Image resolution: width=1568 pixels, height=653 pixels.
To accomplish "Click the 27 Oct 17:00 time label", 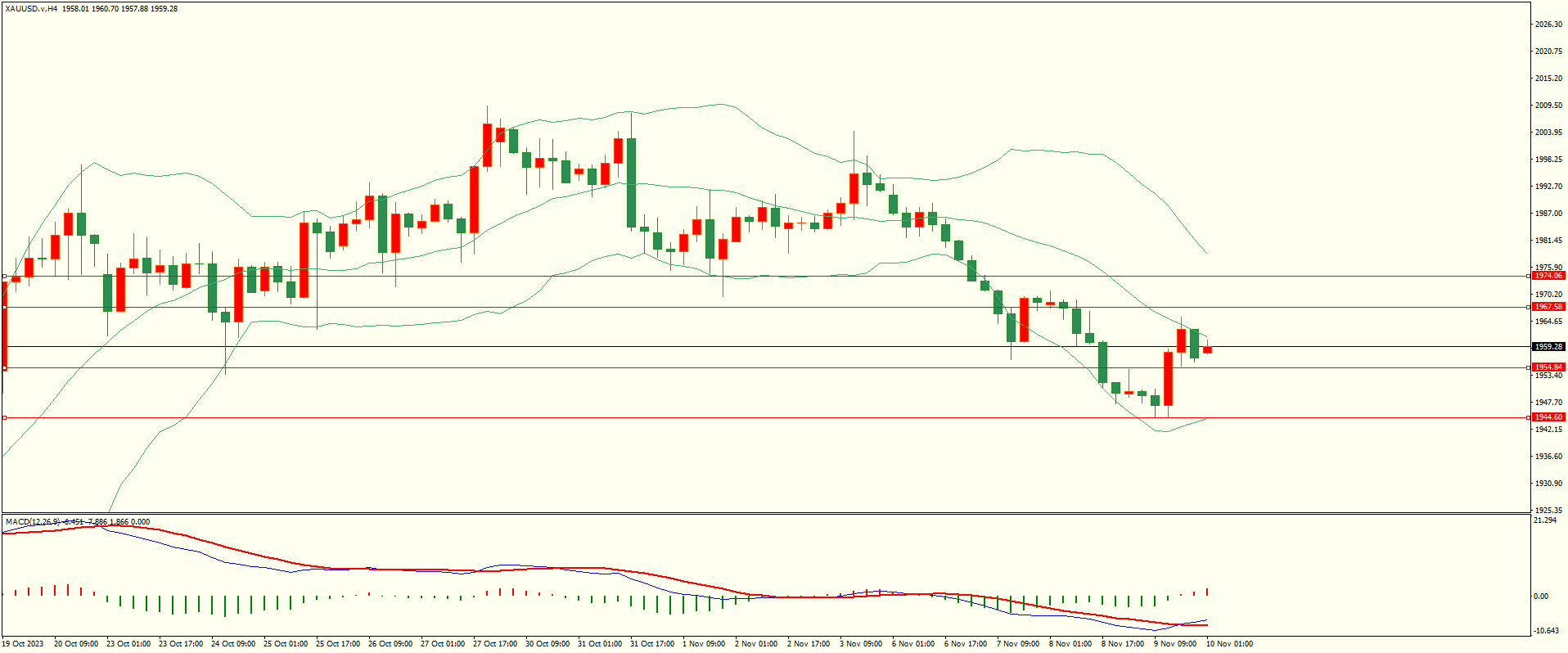I will click(x=494, y=644).
